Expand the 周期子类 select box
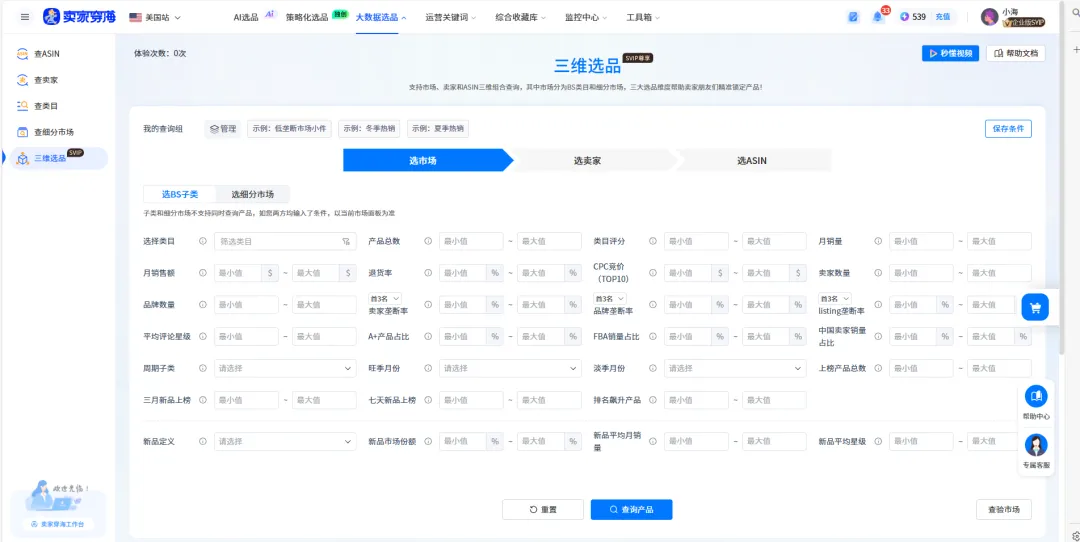The image size is (1080, 542). (x=285, y=368)
